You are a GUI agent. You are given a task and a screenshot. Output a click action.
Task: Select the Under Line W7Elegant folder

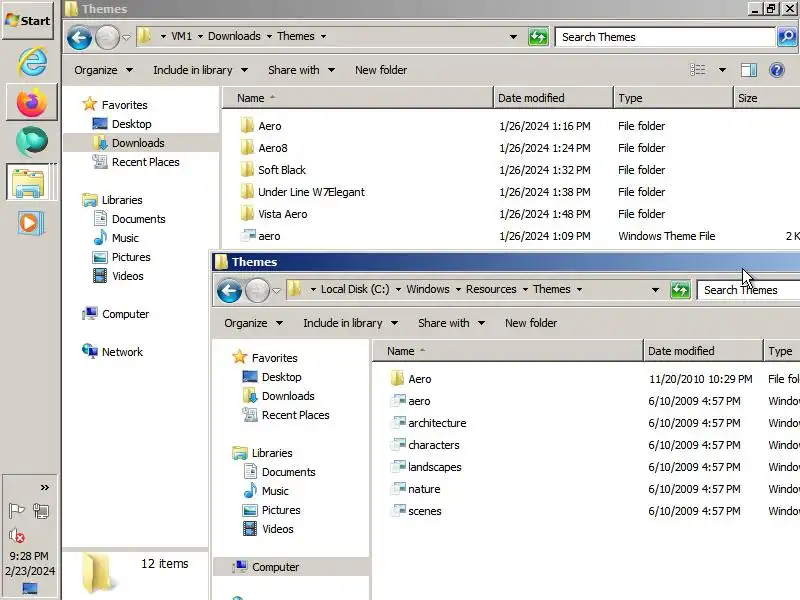click(311, 192)
